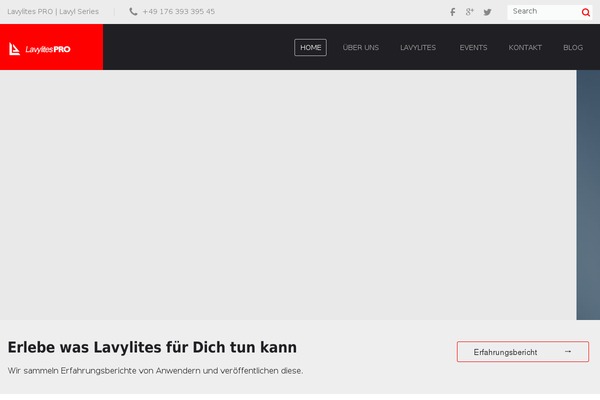Click the red search magnifier icon
The height and width of the screenshot is (400, 600).
pos(585,13)
